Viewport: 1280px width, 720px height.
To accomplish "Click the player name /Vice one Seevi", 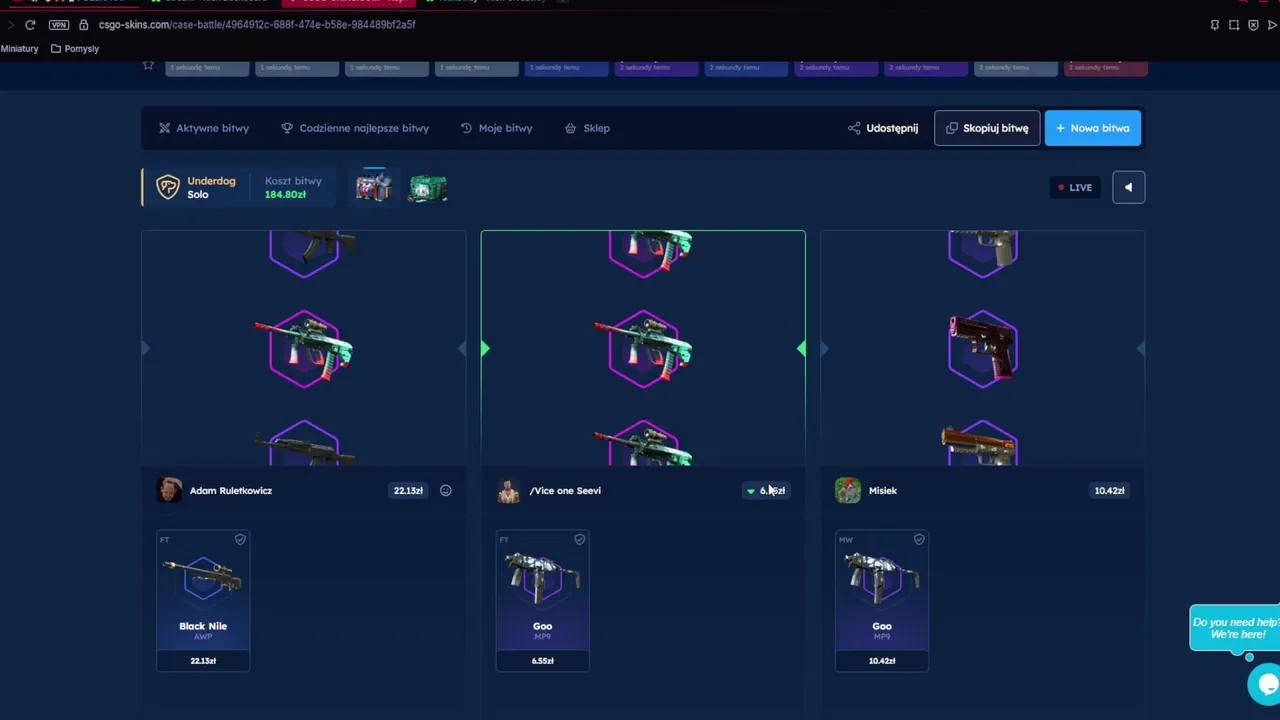I will point(565,490).
